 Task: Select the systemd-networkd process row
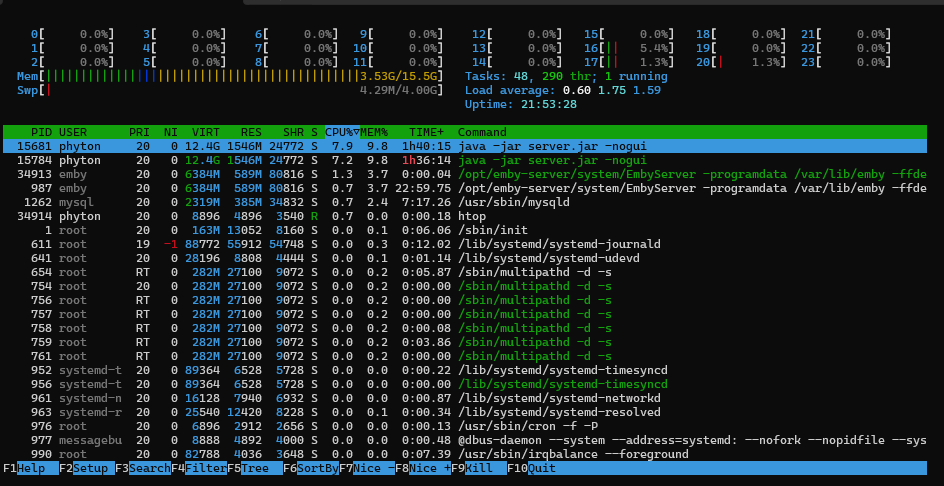pyautogui.click(x=465, y=398)
